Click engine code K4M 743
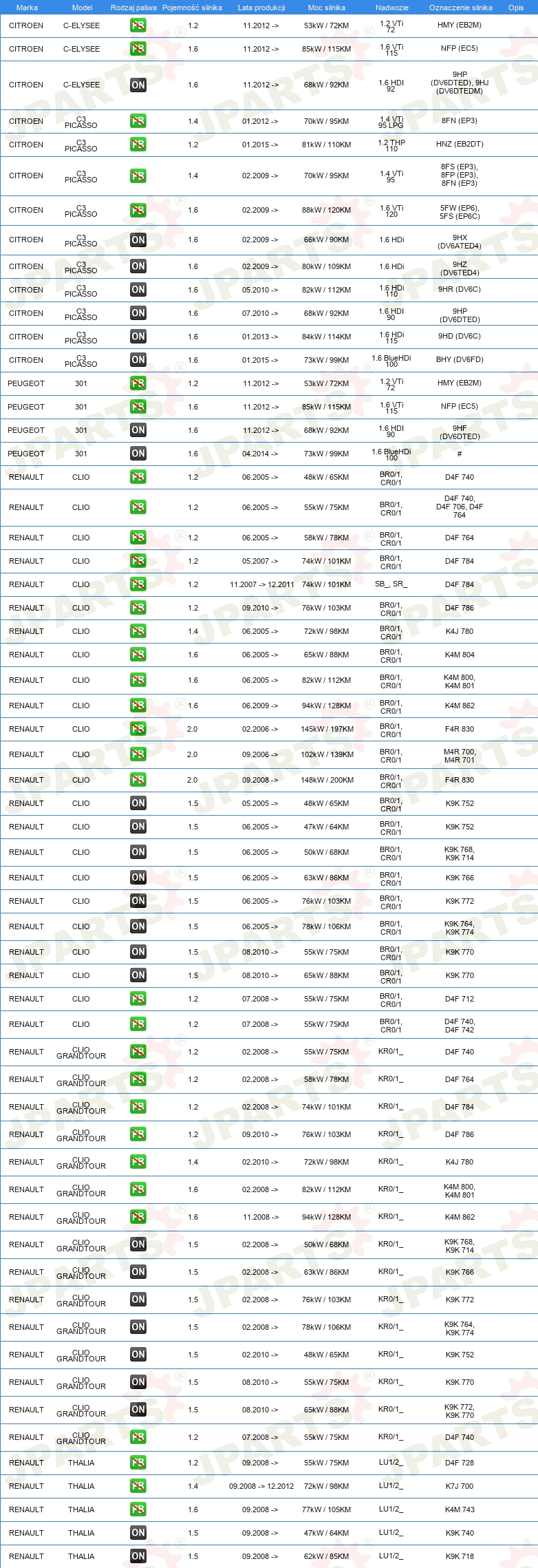 460,1509
